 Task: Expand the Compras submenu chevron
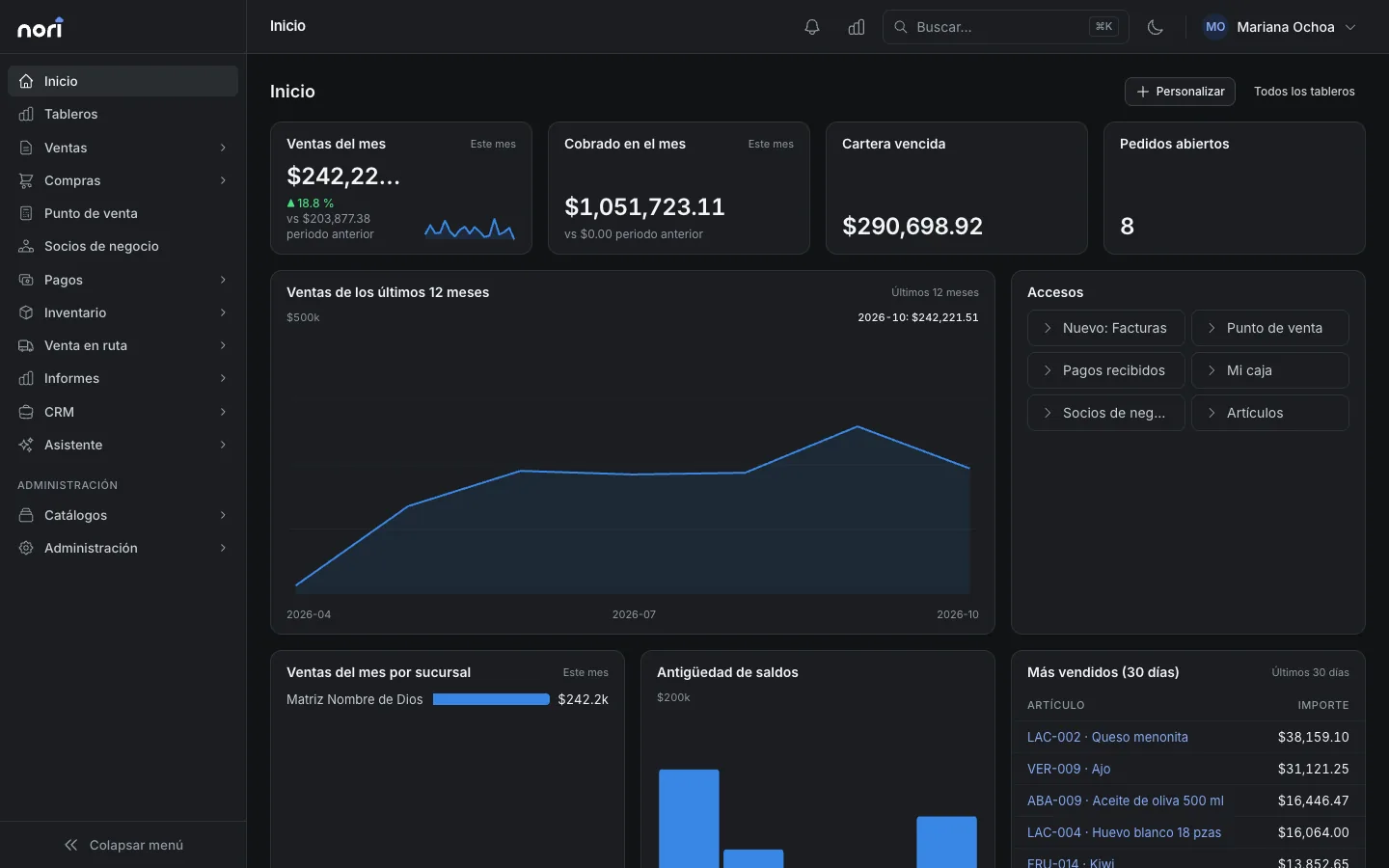(223, 180)
